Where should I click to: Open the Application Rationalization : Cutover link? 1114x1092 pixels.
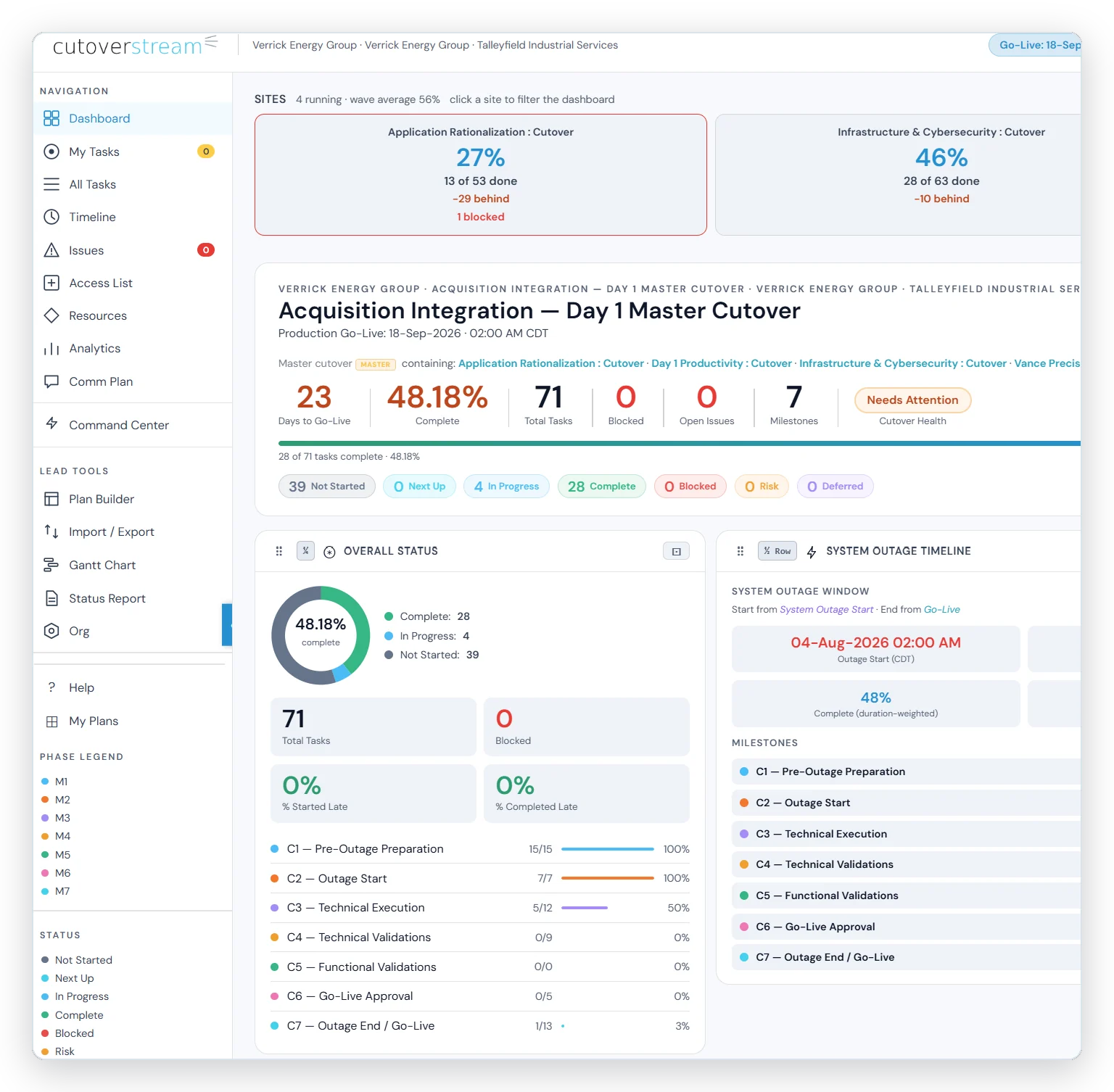(x=551, y=363)
